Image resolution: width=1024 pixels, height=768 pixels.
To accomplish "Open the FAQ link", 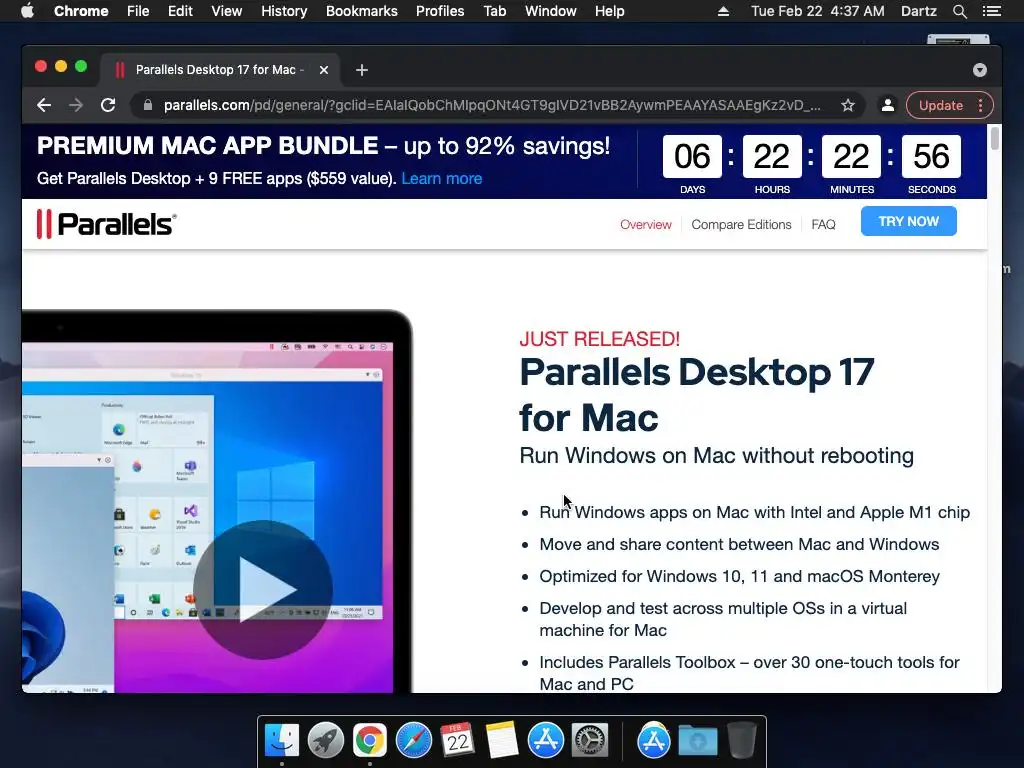I will pos(824,225).
